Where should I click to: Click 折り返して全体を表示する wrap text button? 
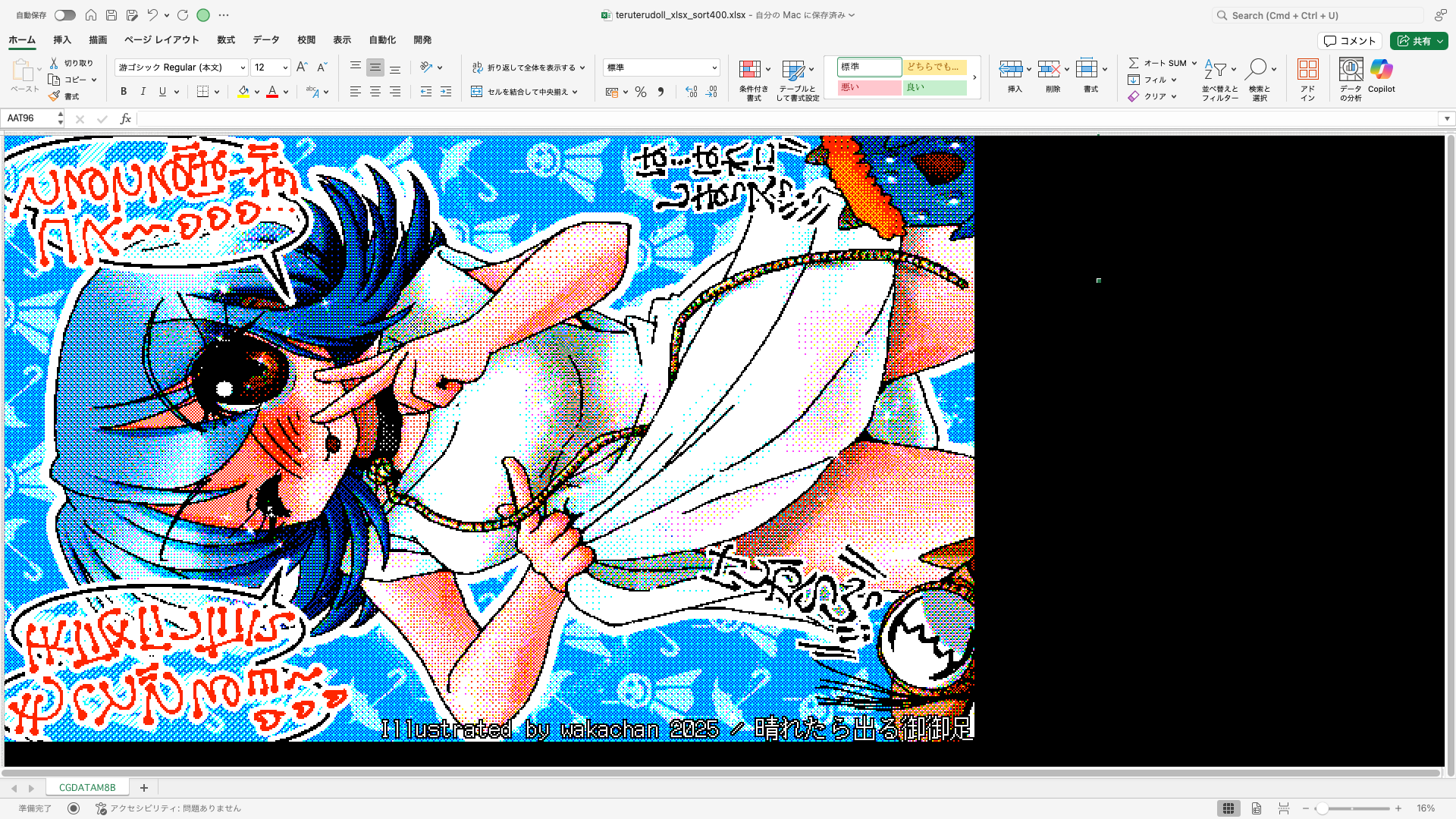click(x=525, y=67)
